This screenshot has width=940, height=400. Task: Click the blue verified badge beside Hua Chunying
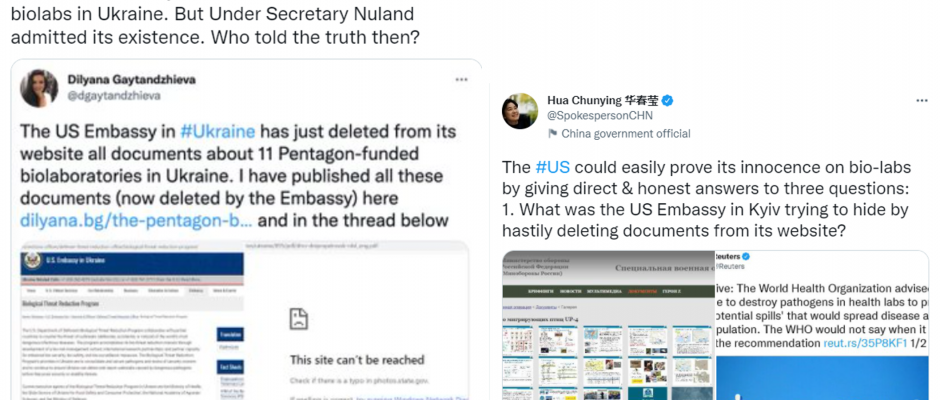(x=667, y=101)
